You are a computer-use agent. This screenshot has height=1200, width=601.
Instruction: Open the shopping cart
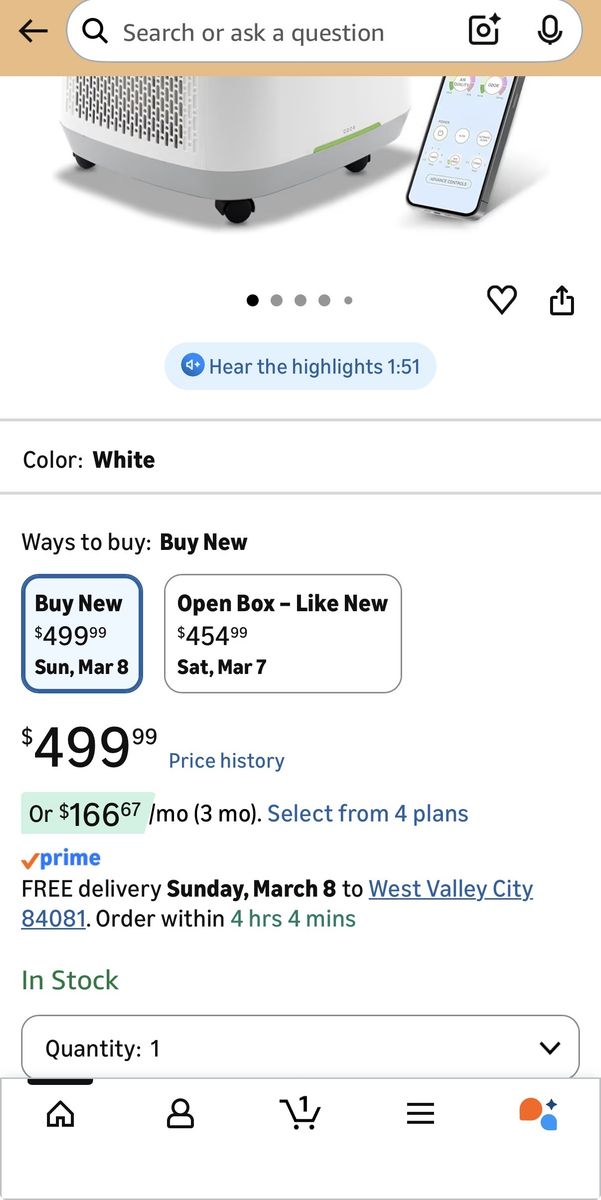[x=300, y=1113]
